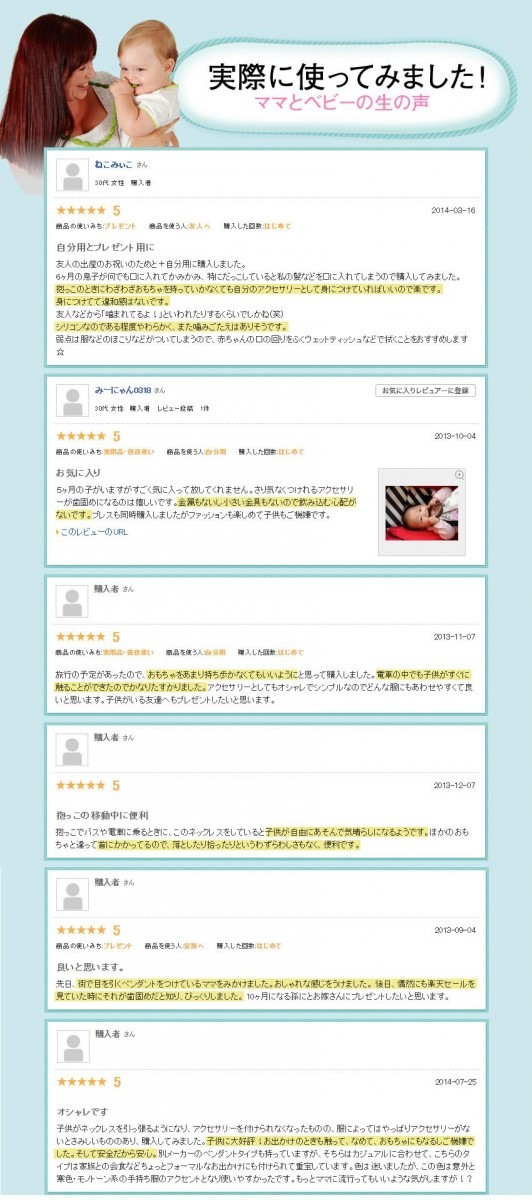Click みーにゃん0318's avatar icon
532x1200 pixels.
tap(72, 401)
